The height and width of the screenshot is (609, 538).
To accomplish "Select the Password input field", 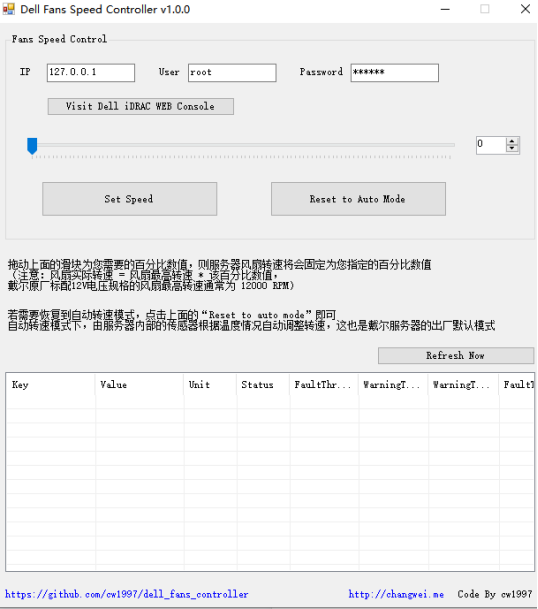I will [395, 73].
